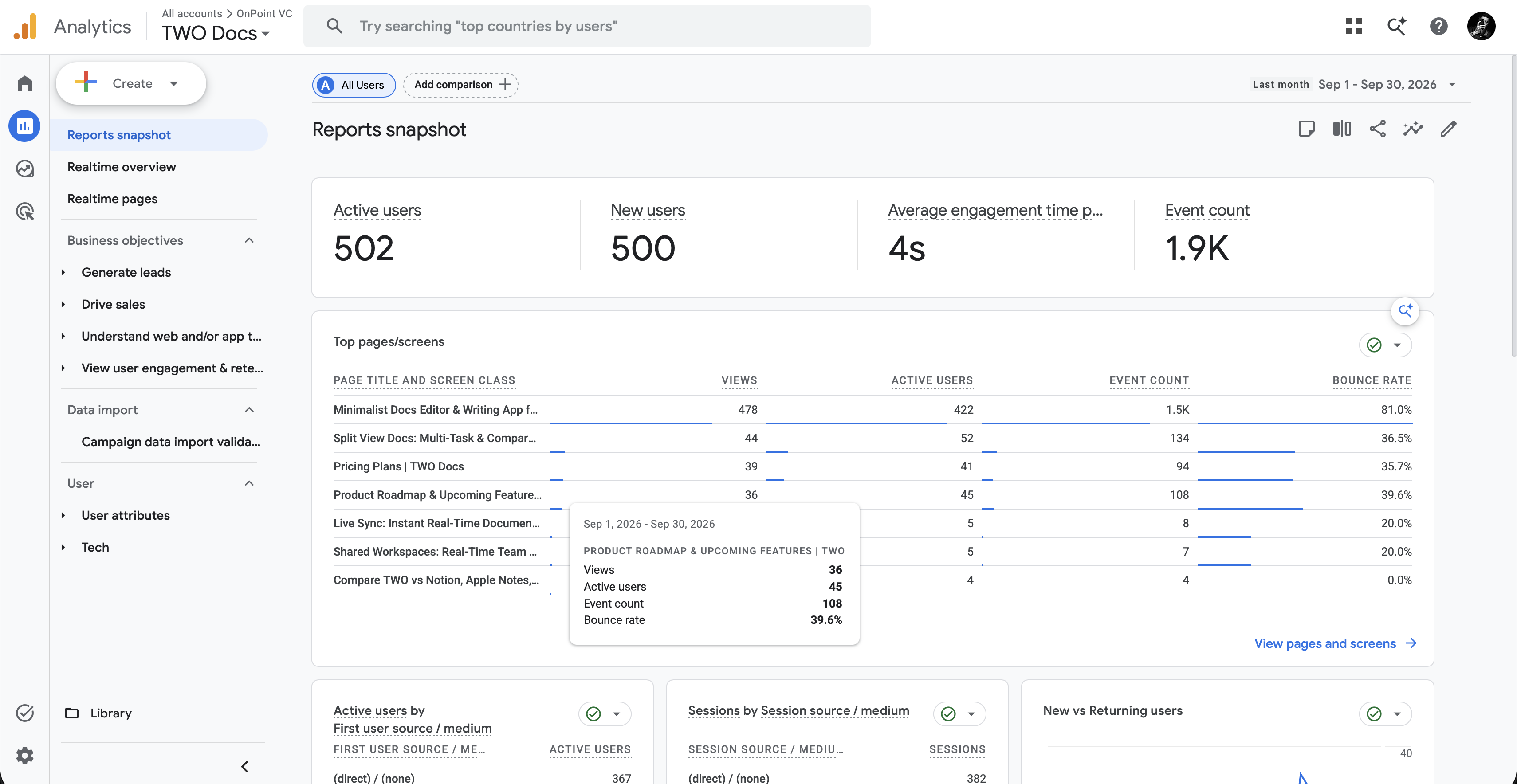This screenshot has height=784, width=1517.
Task: Open the Google apps grid icon
Action: 1354,26
